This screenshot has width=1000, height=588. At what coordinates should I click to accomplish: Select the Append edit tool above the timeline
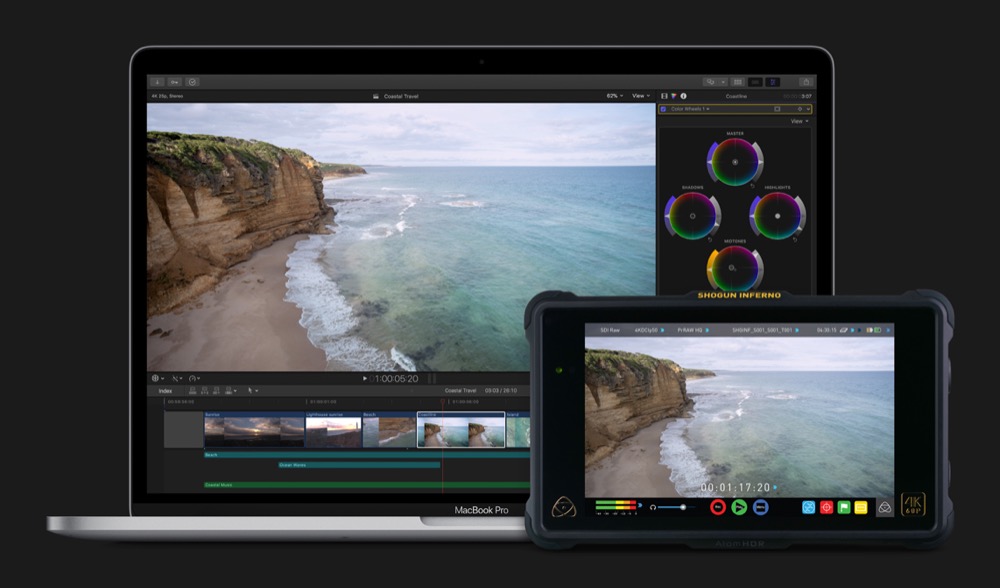[x=217, y=390]
